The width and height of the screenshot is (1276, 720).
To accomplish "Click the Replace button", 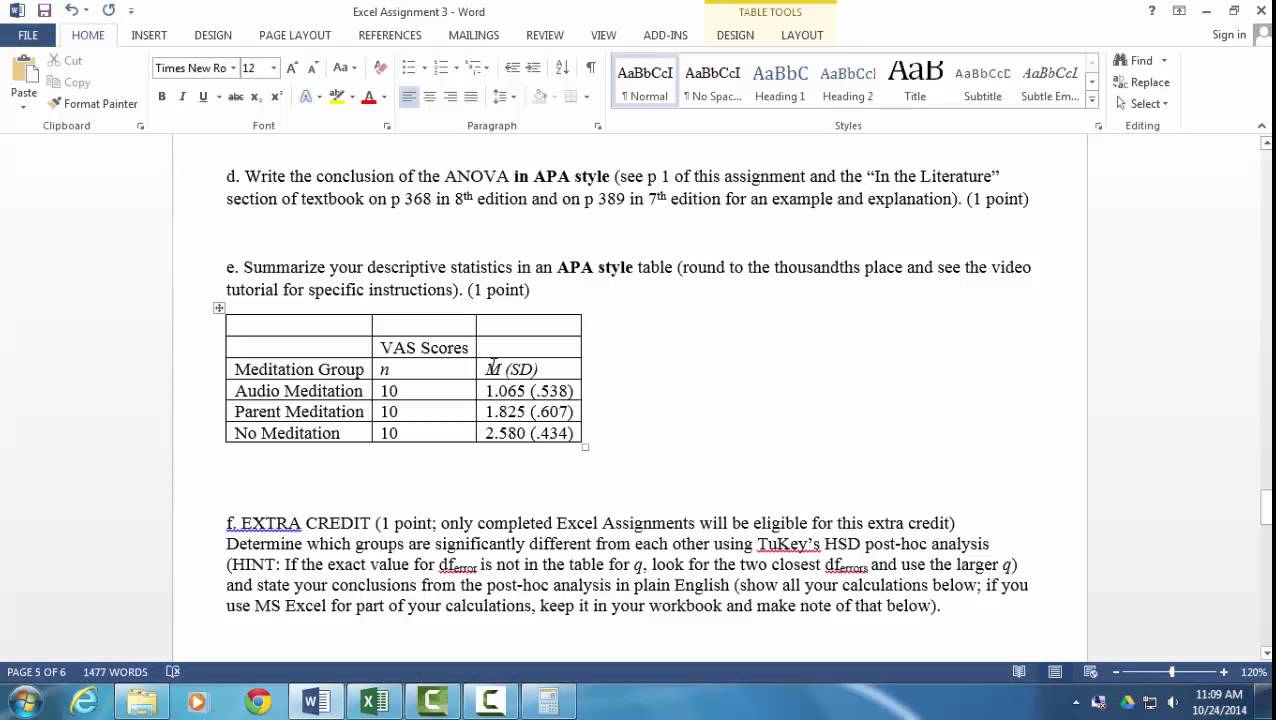I will pos(1142,82).
